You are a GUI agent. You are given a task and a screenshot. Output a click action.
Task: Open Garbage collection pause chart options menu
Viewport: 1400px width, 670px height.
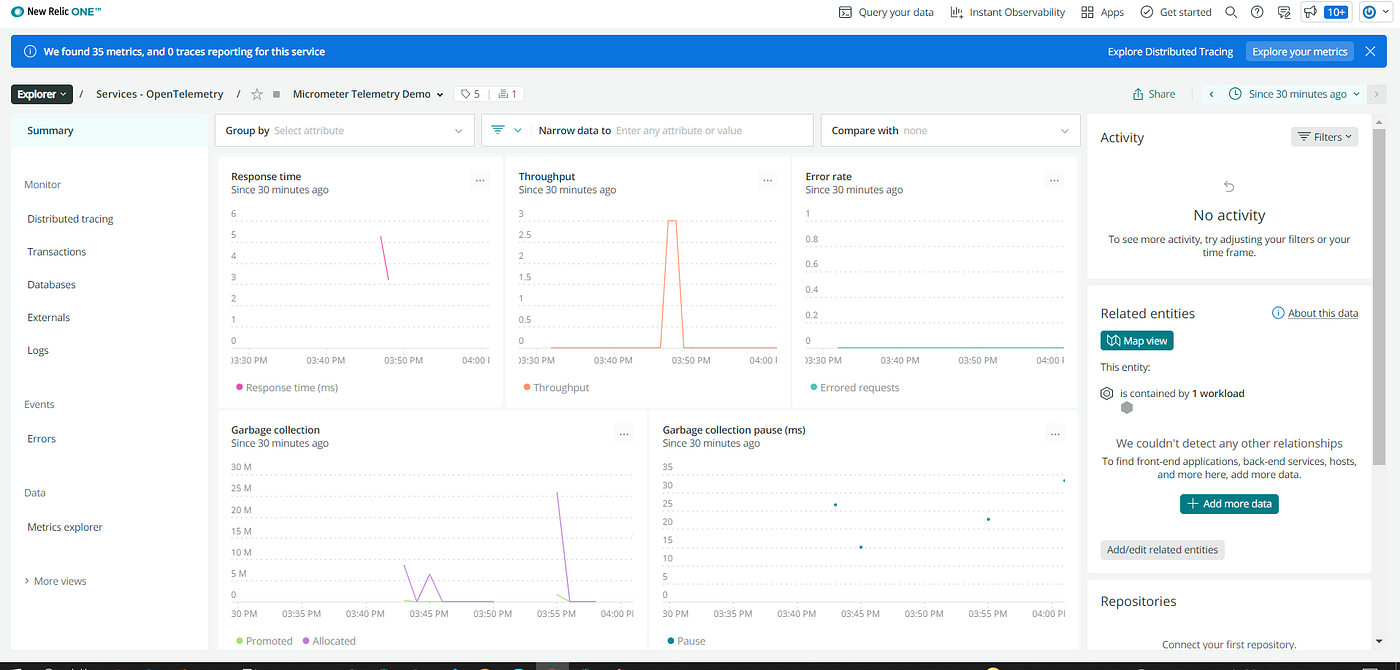[1054, 434]
